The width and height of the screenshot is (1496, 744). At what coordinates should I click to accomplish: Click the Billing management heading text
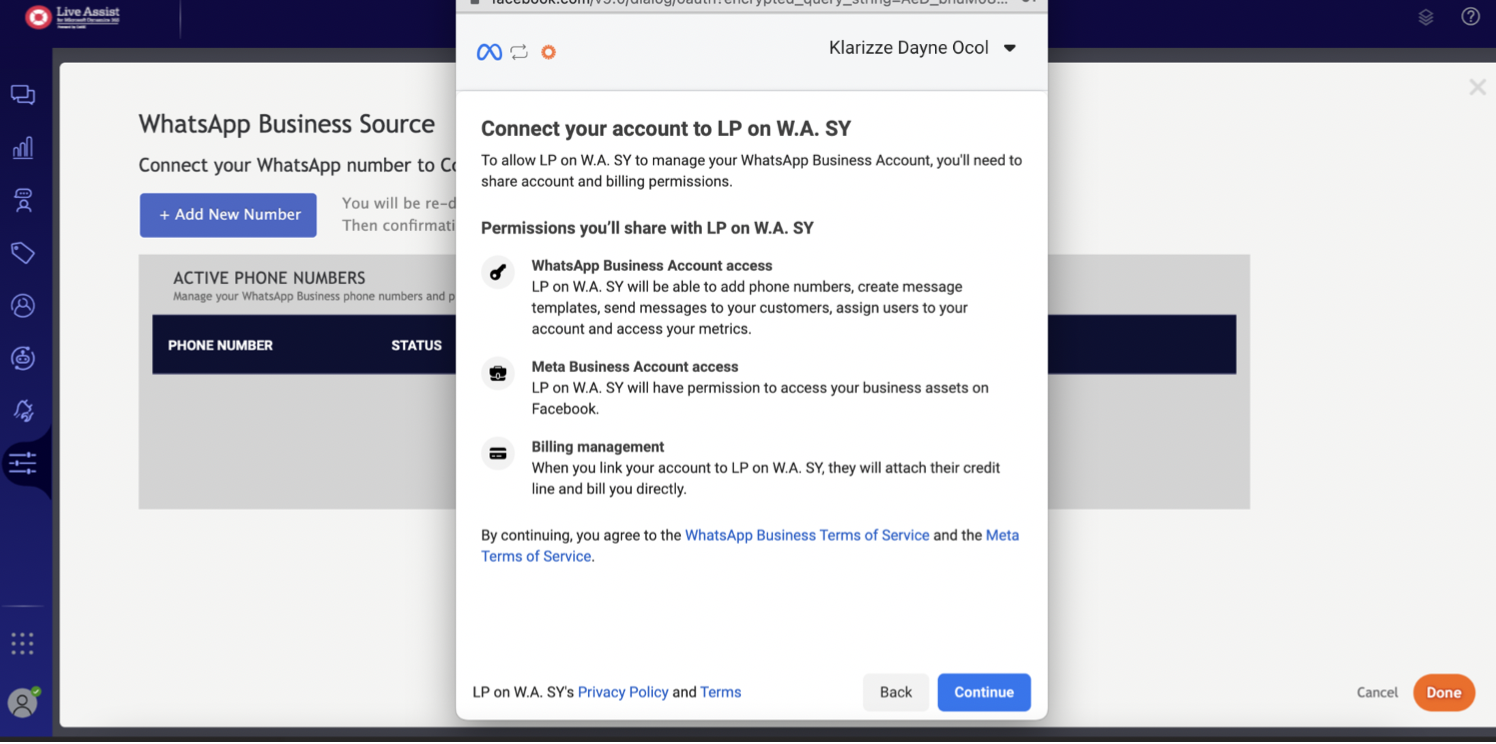598,447
